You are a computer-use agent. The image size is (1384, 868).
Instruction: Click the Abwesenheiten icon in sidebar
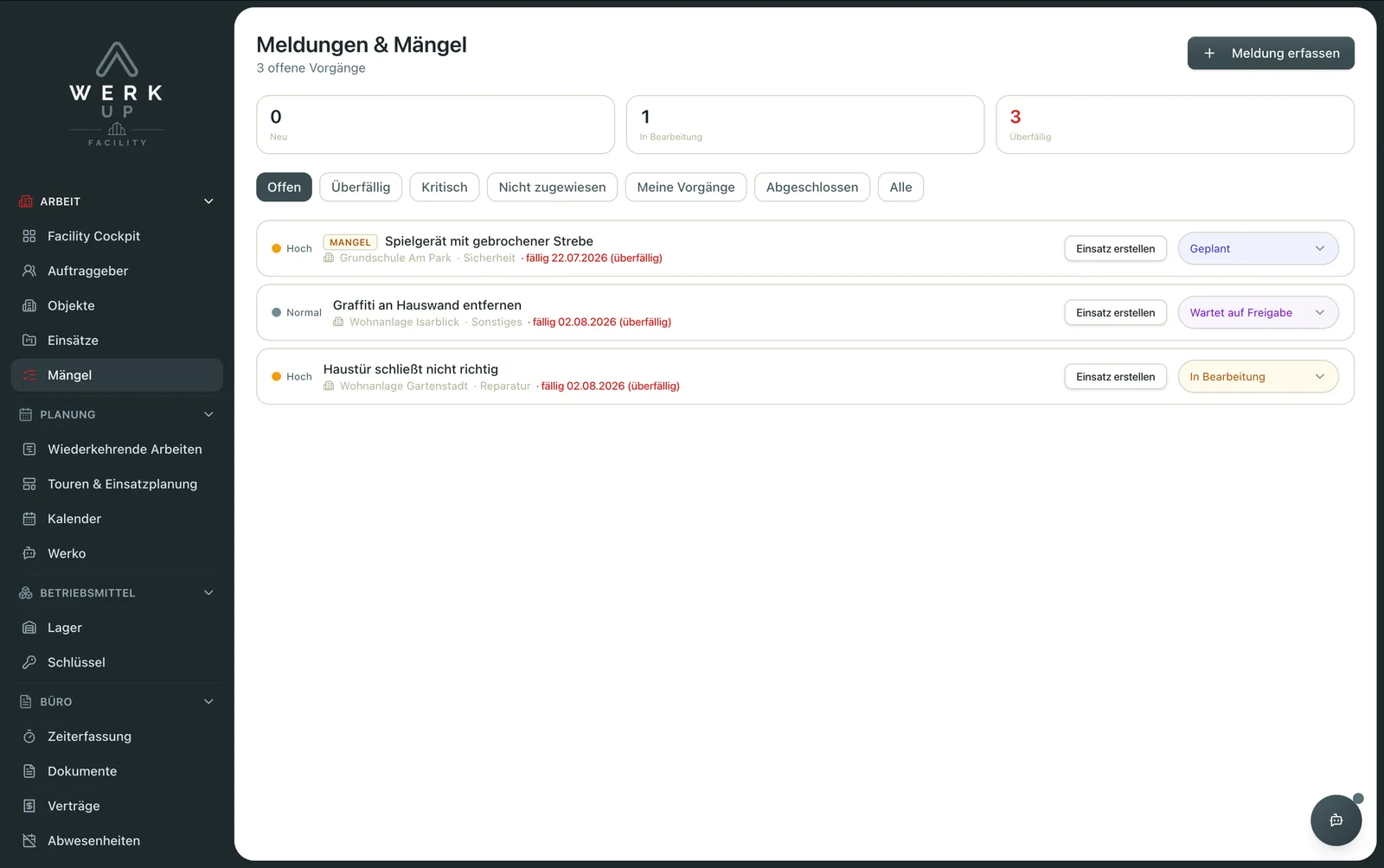29,840
